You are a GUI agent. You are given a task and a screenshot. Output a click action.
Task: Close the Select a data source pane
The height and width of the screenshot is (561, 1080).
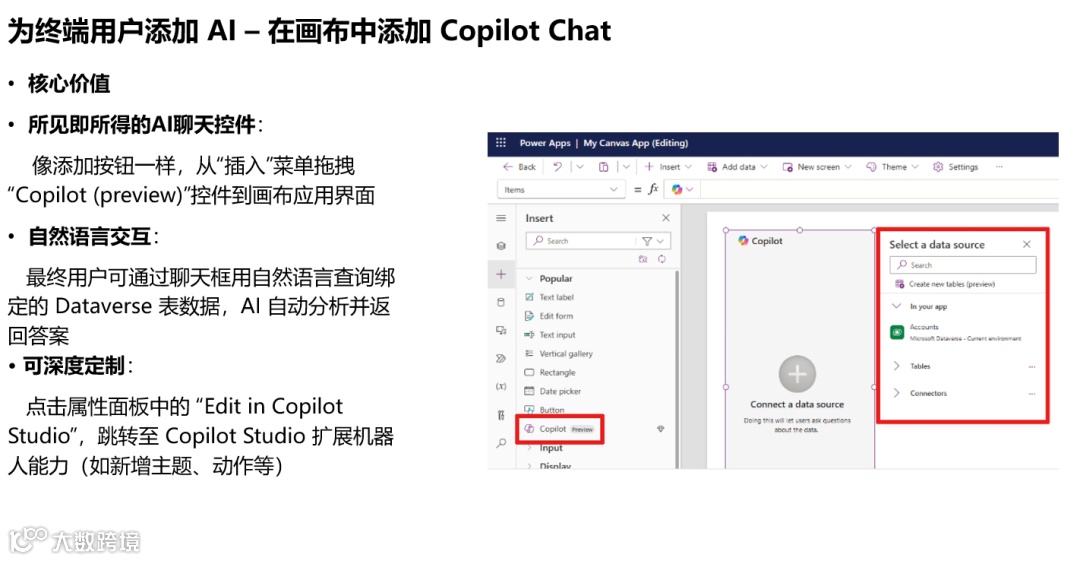[1026, 244]
